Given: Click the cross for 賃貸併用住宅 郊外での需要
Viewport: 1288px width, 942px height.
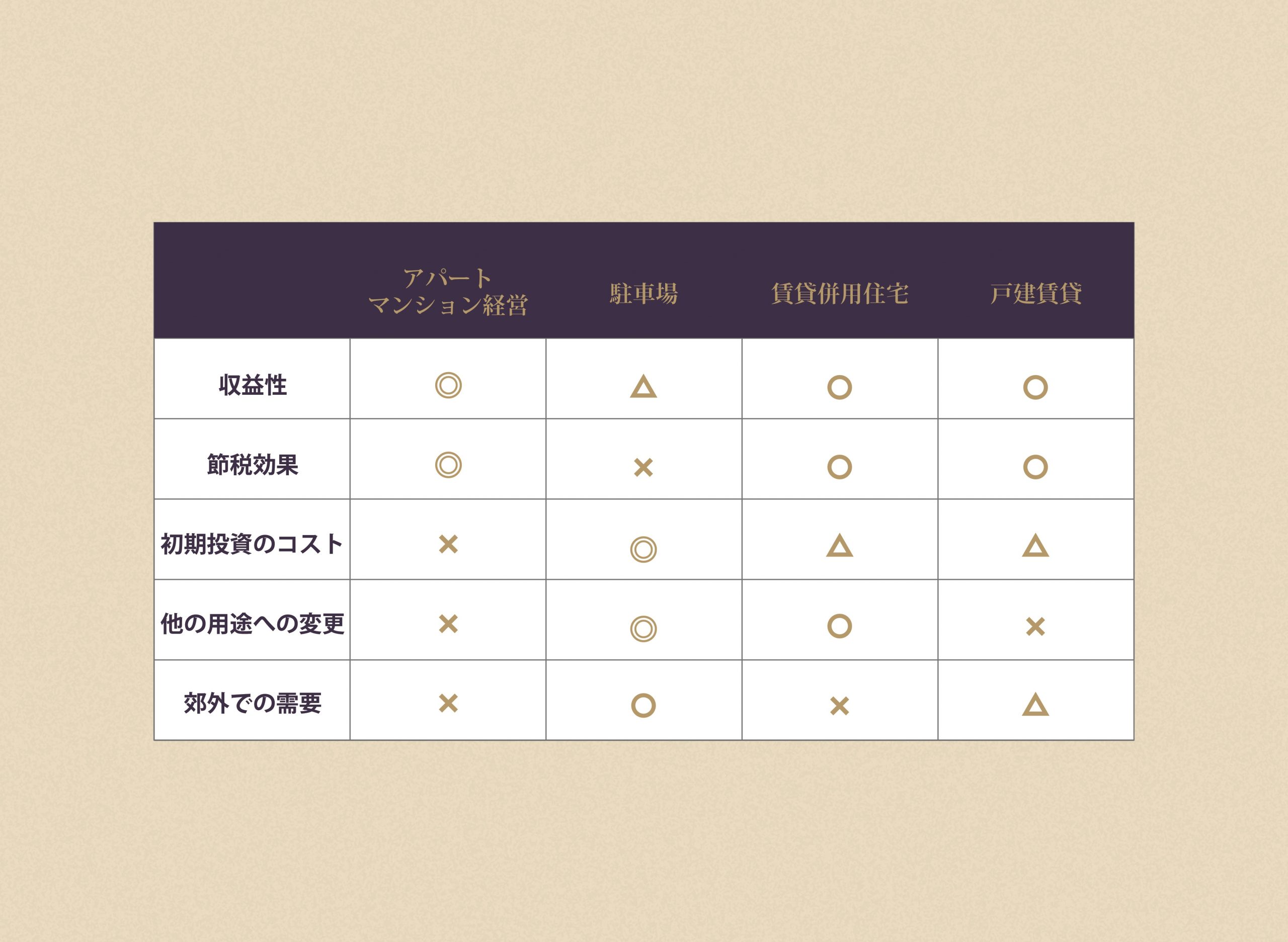Looking at the screenshot, I should coord(840,706).
